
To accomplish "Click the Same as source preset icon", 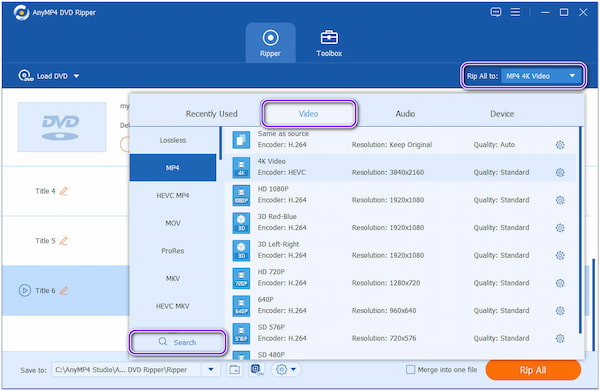I will [241, 140].
